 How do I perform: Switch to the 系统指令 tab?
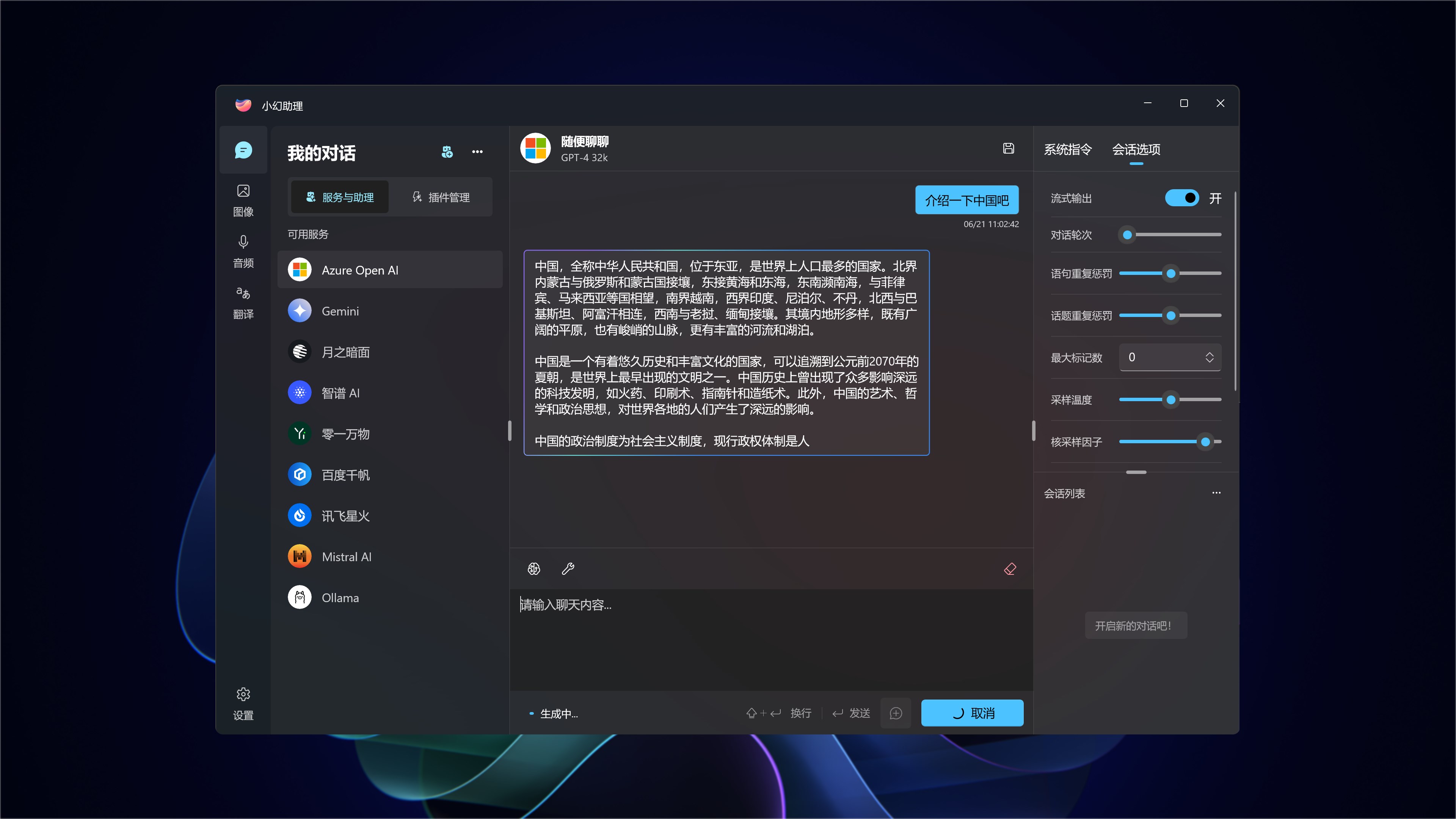[x=1068, y=149]
